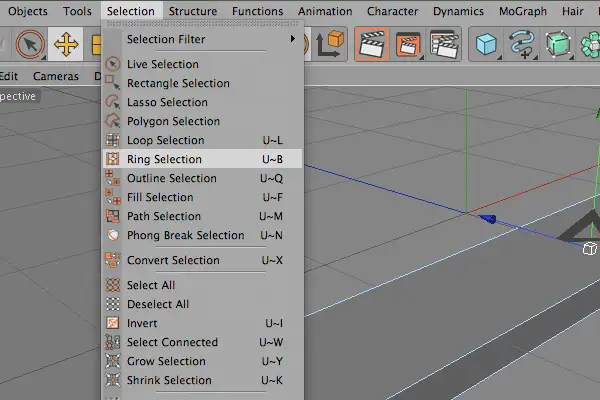Click the Invert selection icon

(x=112, y=323)
